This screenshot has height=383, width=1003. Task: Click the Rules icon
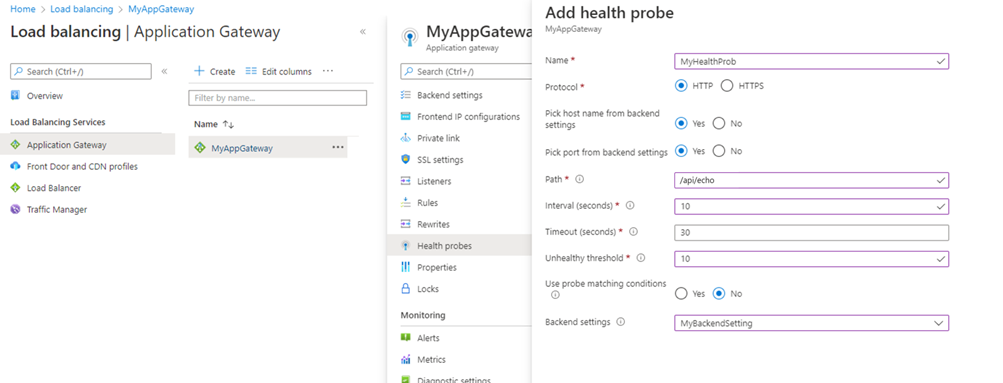tap(405, 203)
